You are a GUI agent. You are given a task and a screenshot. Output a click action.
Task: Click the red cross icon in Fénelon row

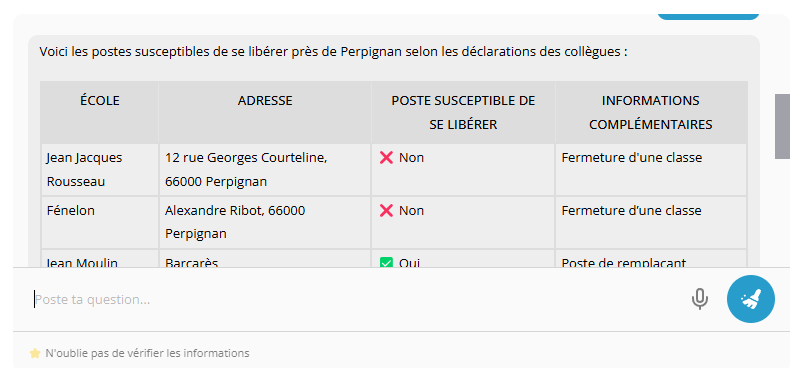[x=386, y=211]
